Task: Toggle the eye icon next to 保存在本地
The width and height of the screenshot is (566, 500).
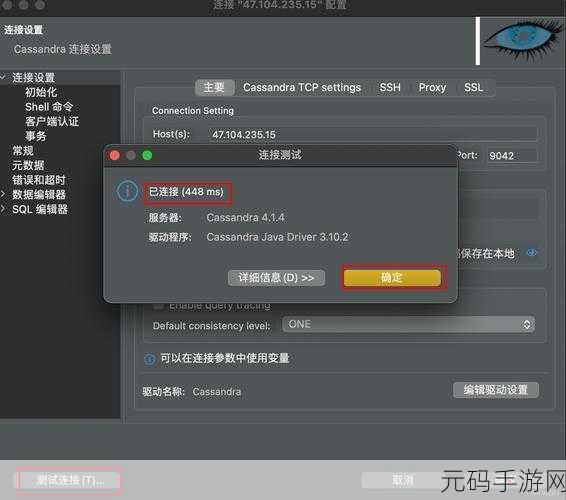Action: 532,253
